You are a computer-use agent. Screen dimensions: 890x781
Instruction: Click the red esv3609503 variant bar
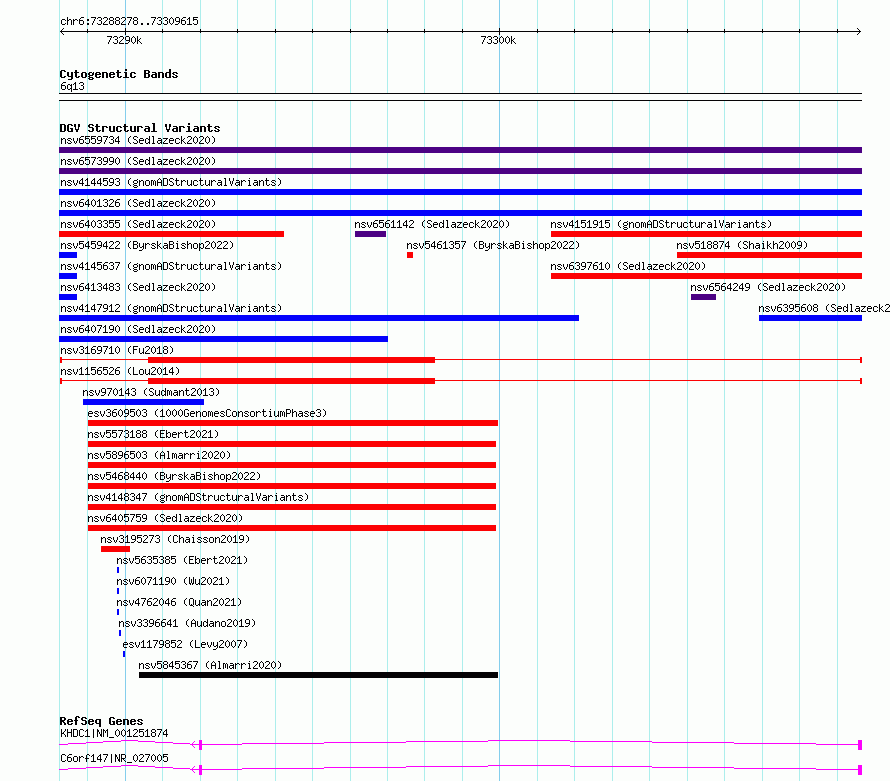tap(293, 423)
